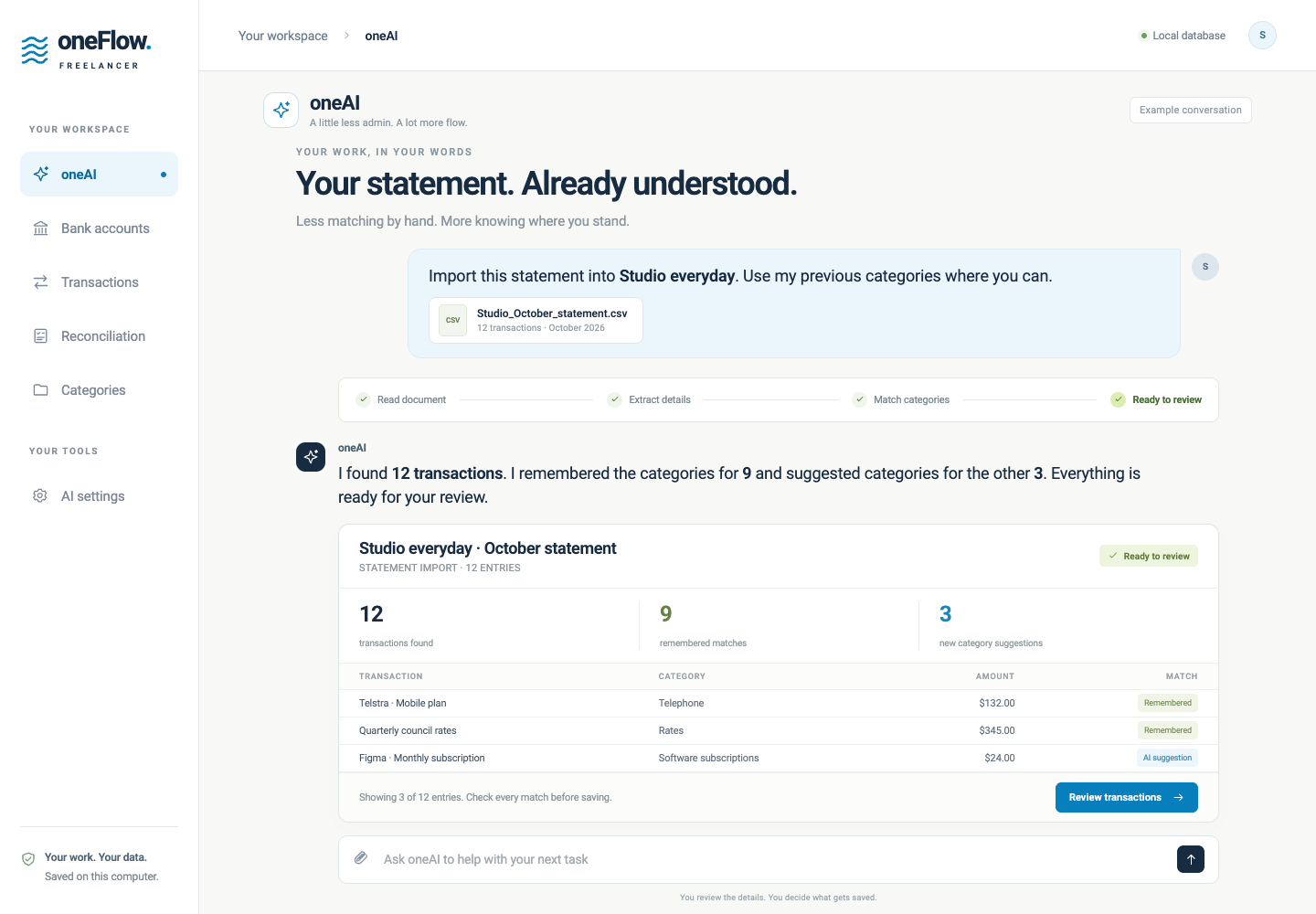Click the oneFlow wave logo icon
Screen dimensions: 1316x914
click(35, 50)
